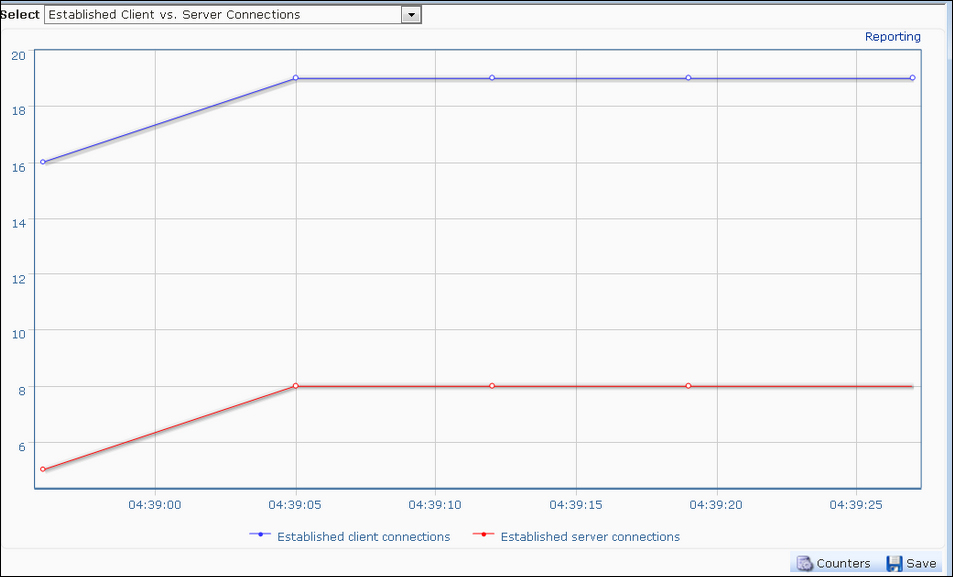Click the 04:39:25 time axis label

coord(856,505)
